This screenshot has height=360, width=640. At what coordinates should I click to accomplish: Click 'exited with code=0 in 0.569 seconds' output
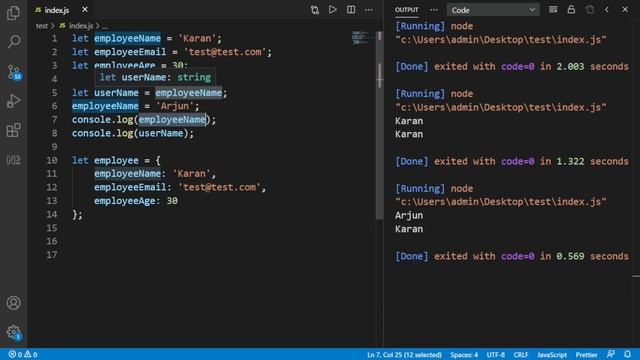[531, 256]
